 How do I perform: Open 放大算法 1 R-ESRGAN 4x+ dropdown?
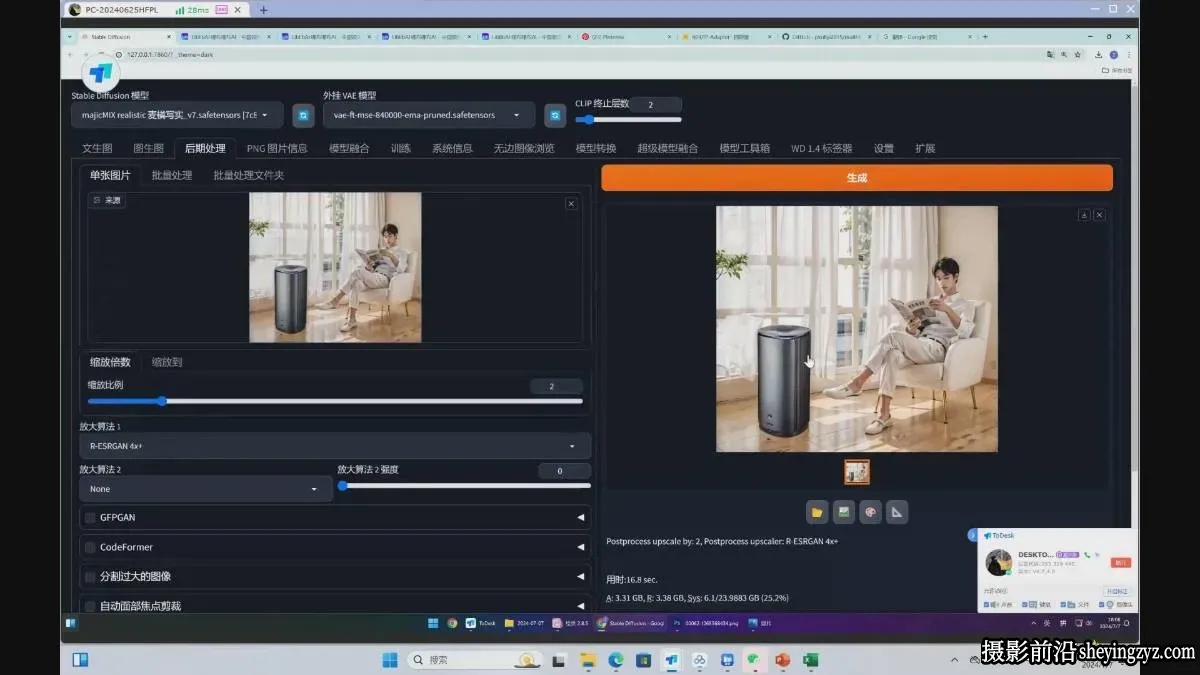(x=335, y=446)
